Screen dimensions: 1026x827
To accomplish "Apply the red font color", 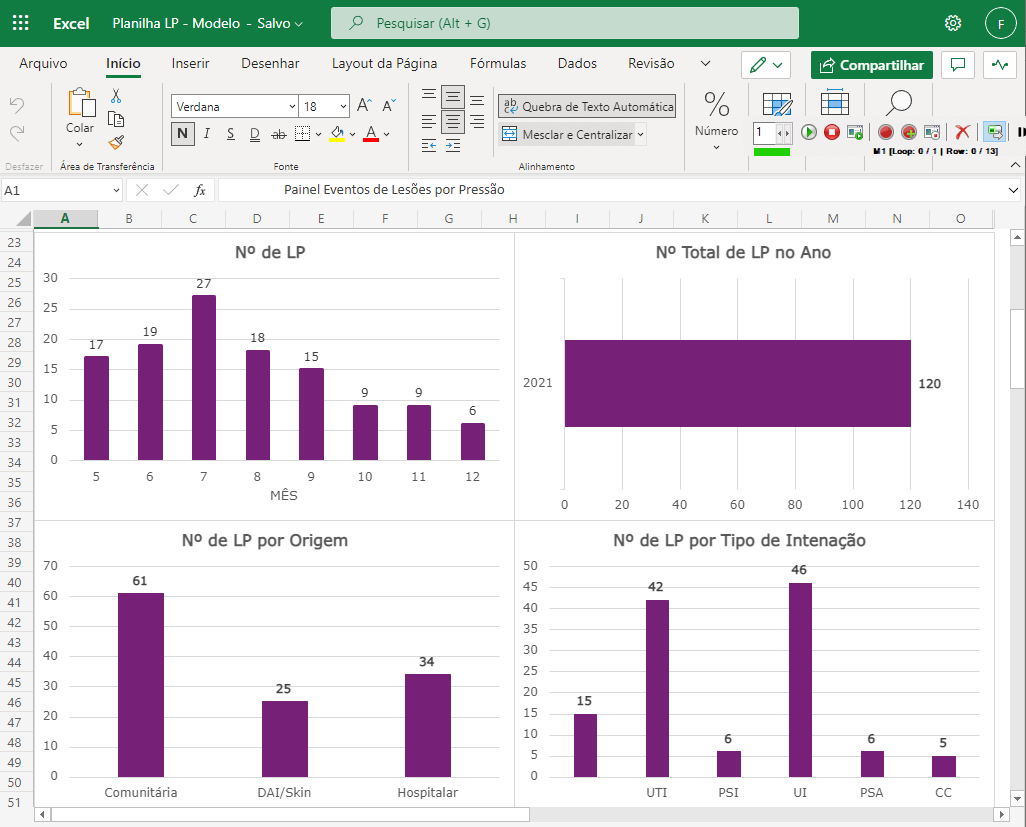I will coord(371,134).
